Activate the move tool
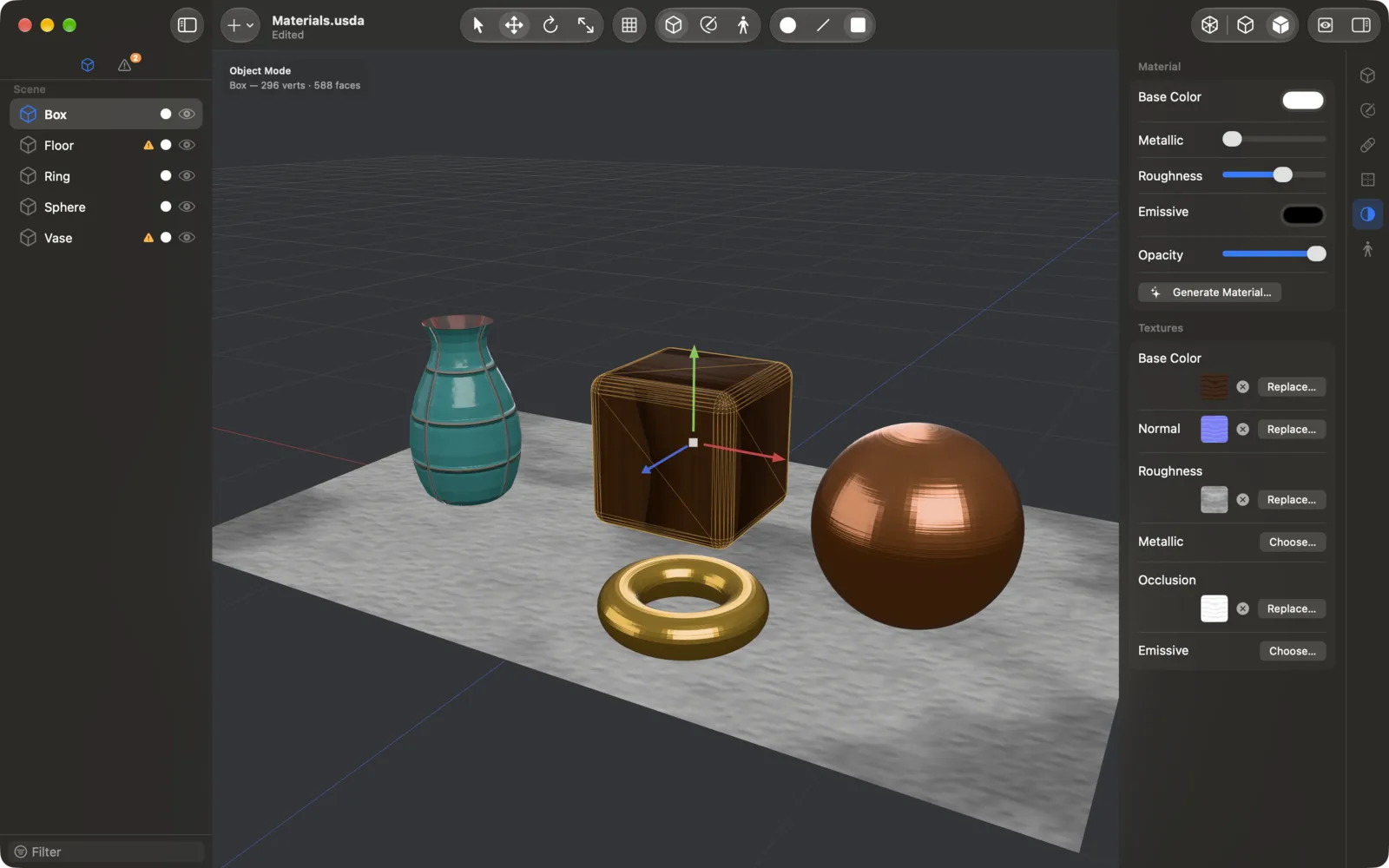Viewport: 1389px width, 868px height. click(x=514, y=25)
